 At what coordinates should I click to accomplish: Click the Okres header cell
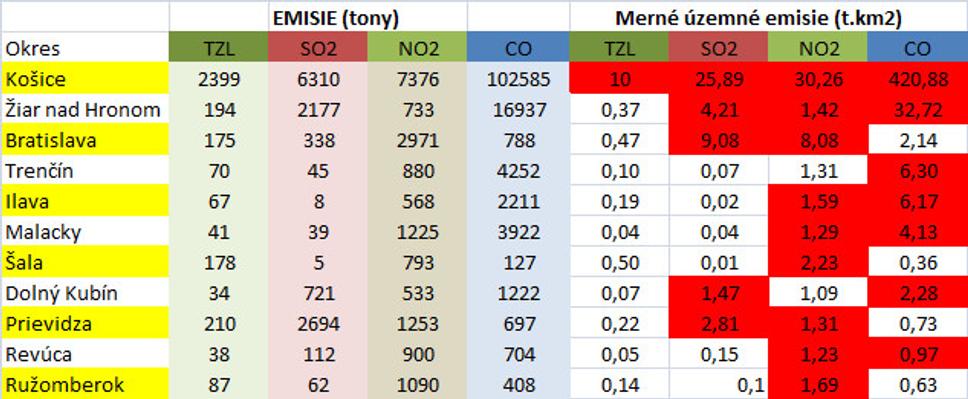click(x=85, y=48)
